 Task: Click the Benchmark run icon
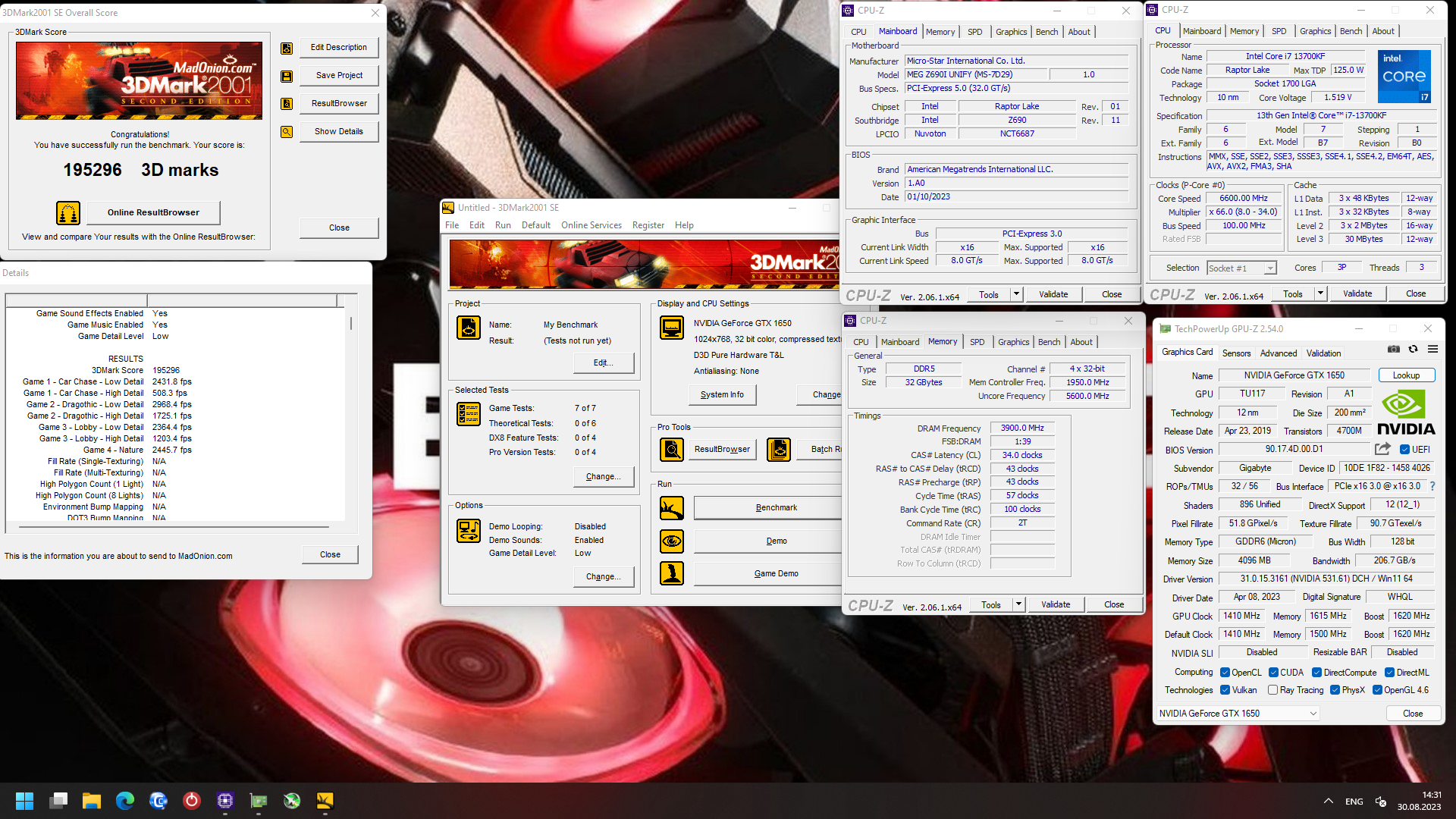pyautogui.click(x=672, y=508)
